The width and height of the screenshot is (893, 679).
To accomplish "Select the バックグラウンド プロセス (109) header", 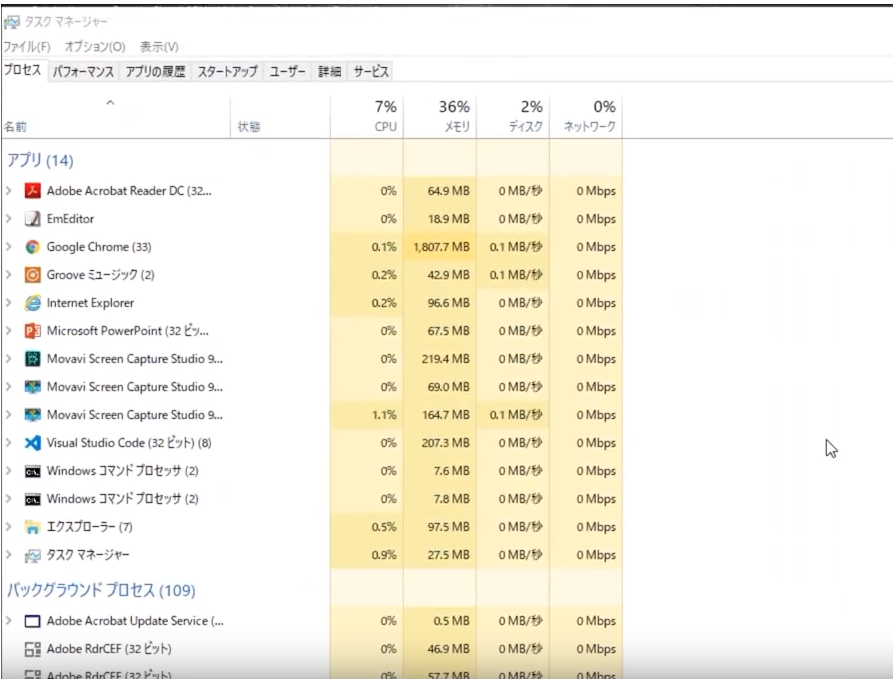I will click(x=101, y=590).
